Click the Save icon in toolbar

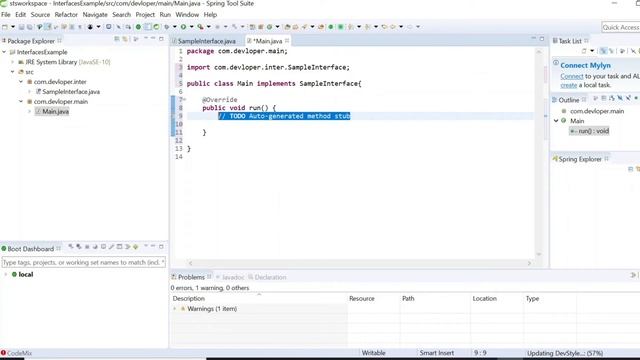(21, 27)
